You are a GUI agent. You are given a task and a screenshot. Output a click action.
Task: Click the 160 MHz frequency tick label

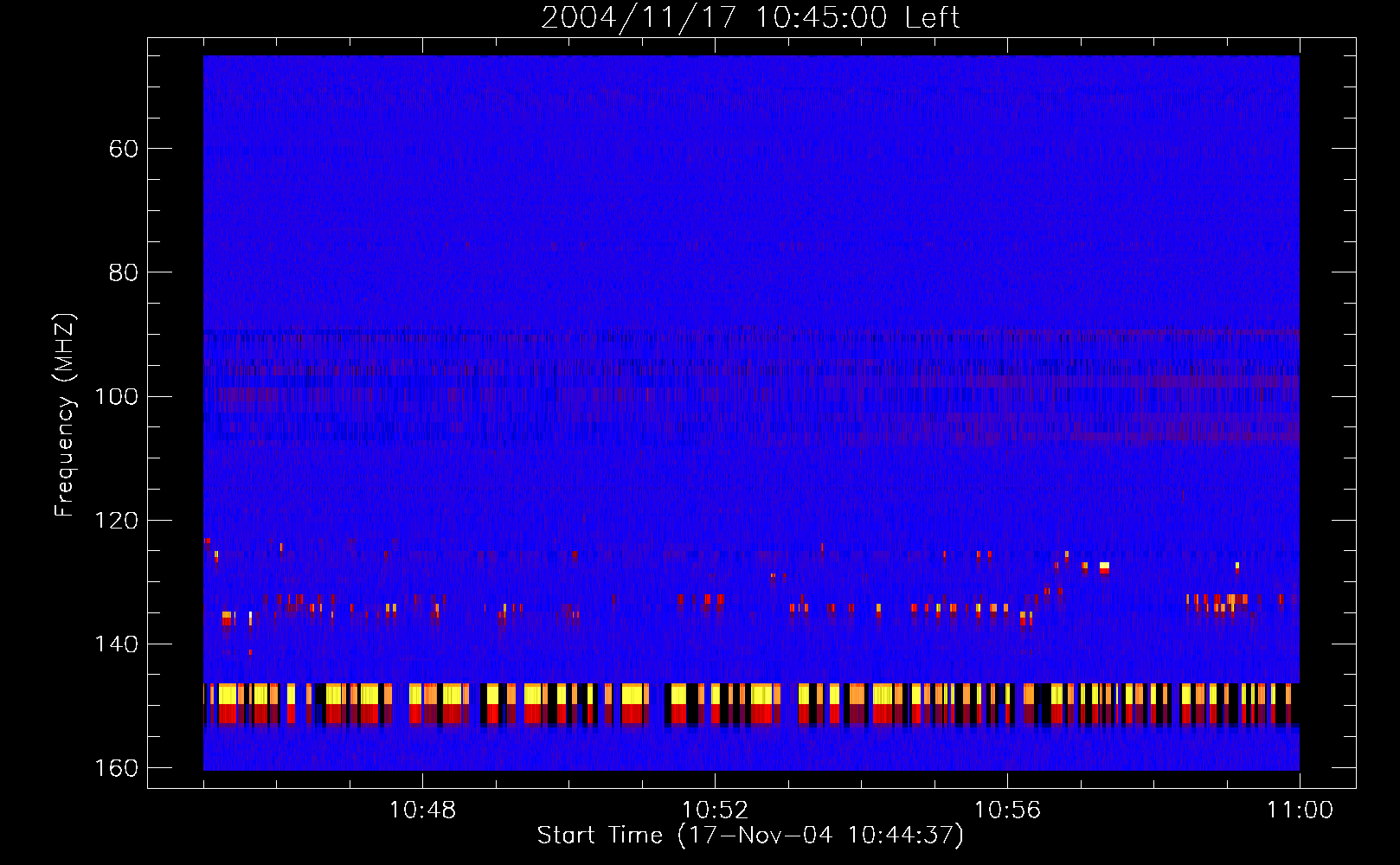point(115,768)
